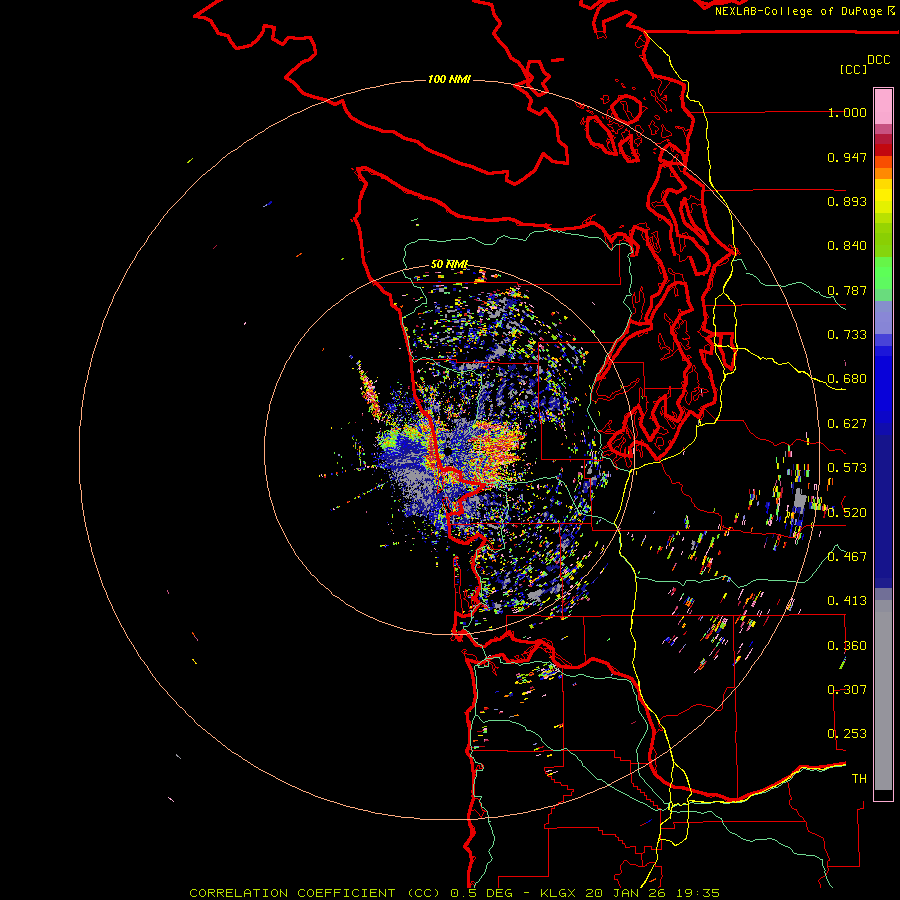The width and height of the screenshot is (900, 900).
Task: Click the DCC legend title
Action: tap(879, 60)
